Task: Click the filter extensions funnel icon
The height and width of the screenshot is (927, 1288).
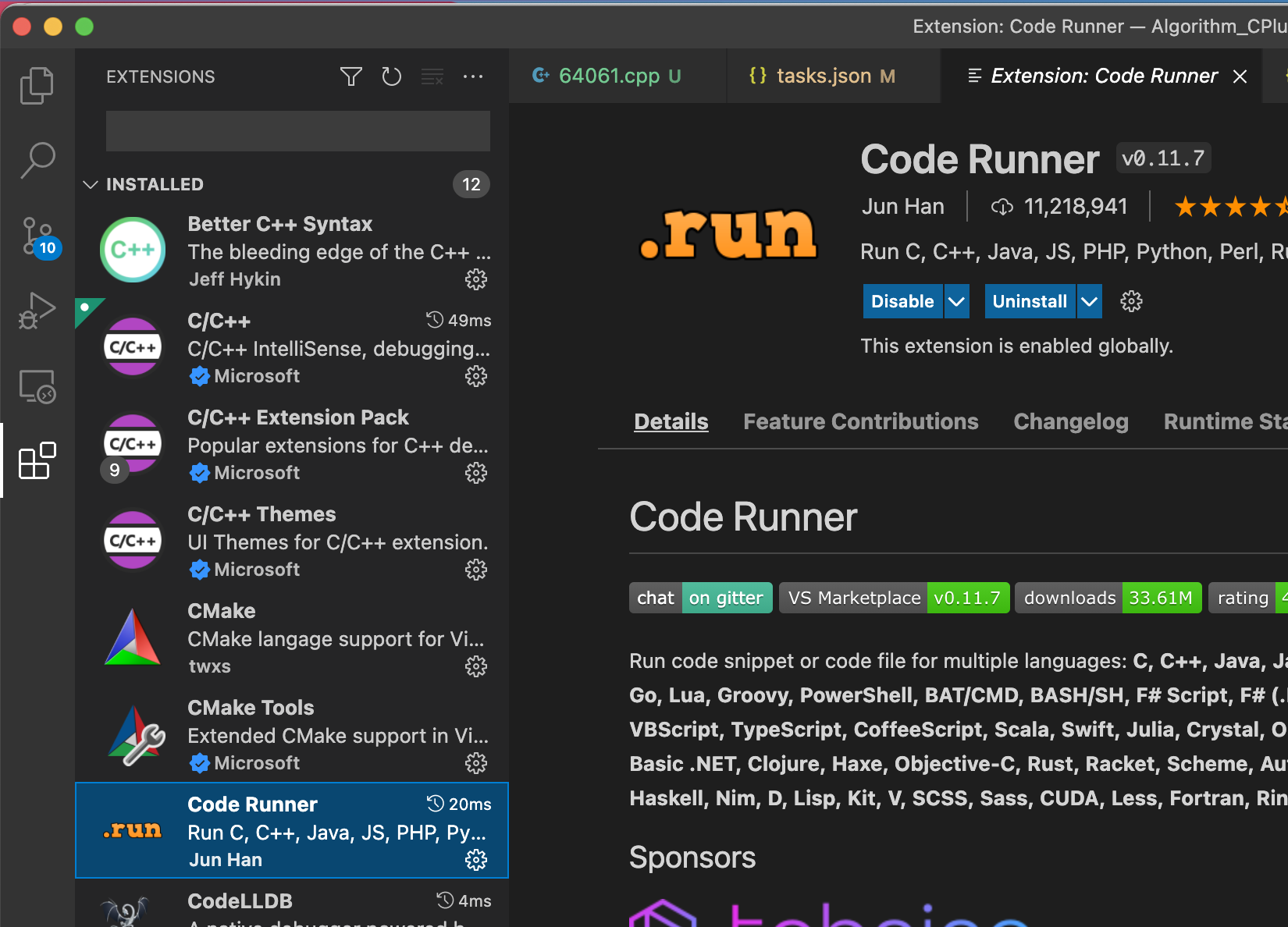Action: tap(351, 76)
